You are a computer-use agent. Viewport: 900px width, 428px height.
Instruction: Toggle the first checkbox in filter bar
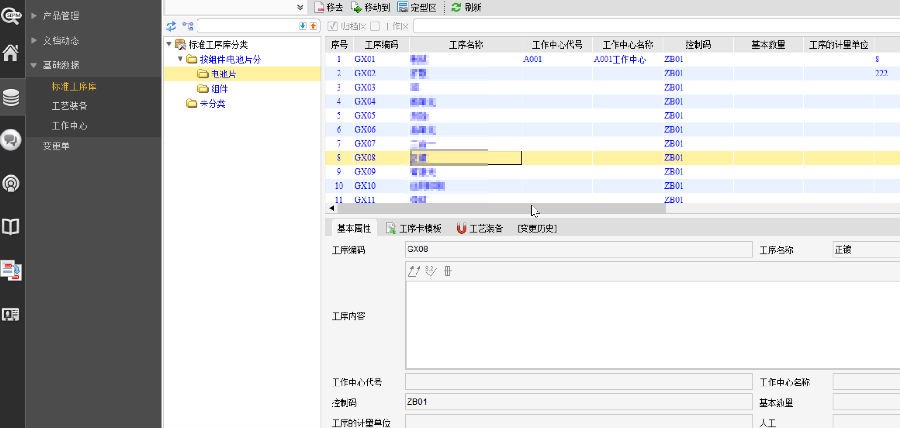click(333, 25)
